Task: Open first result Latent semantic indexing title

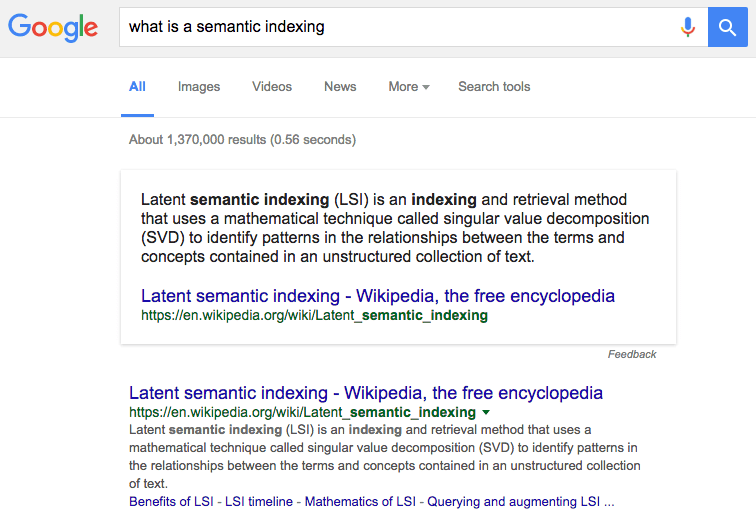Action: pyautogui.click(x=365, y=393)
